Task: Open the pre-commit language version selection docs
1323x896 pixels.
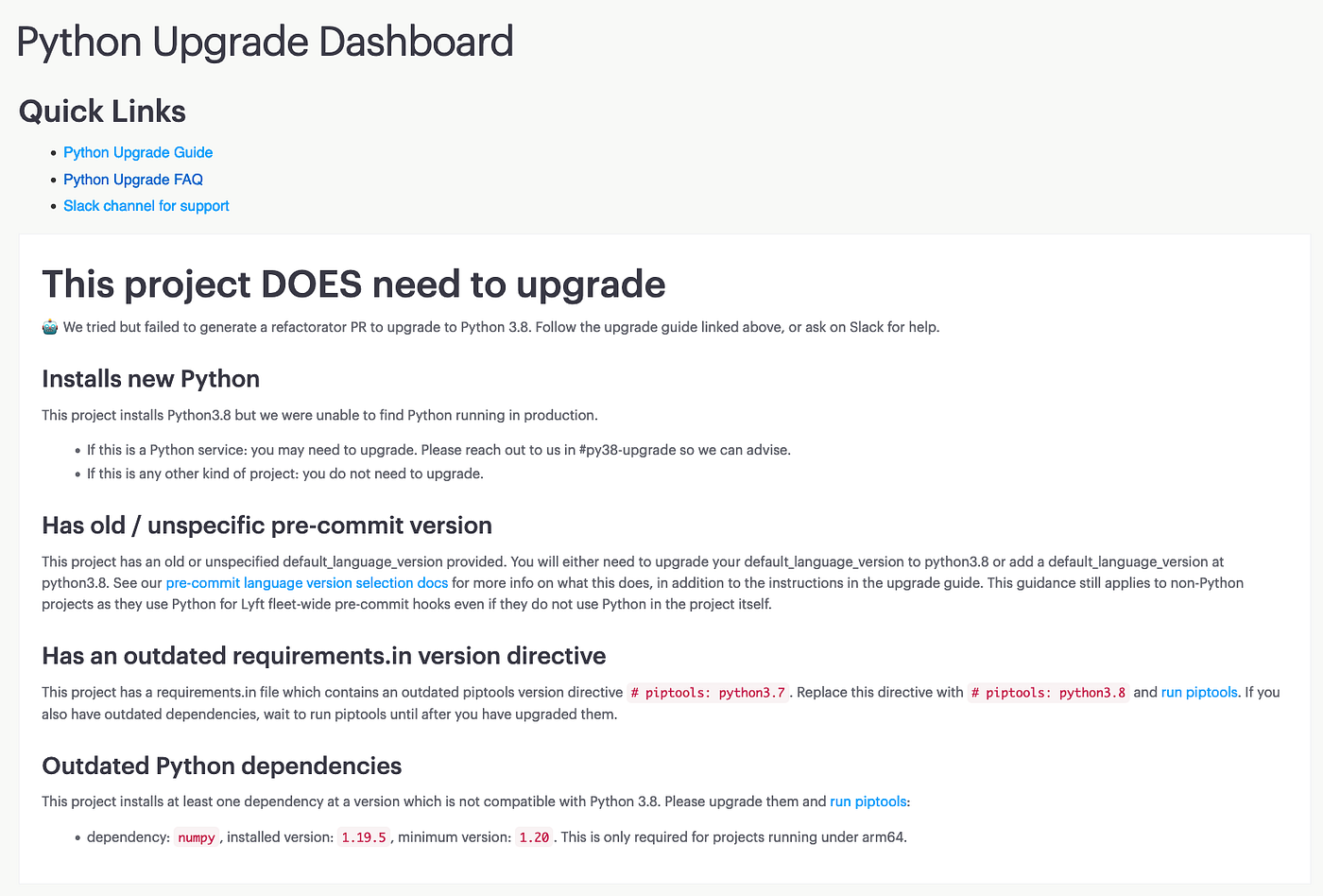Action: click(x=306, y=582)
